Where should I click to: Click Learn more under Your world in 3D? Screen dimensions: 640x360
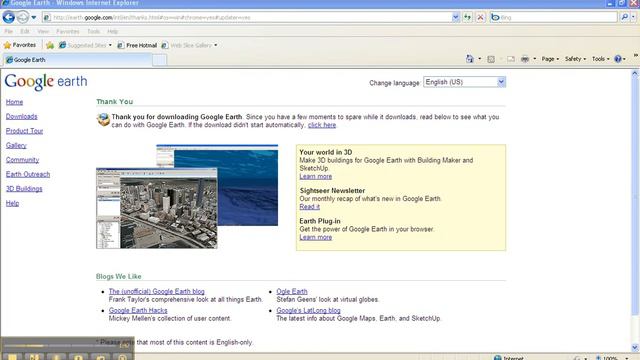(316, 176)
